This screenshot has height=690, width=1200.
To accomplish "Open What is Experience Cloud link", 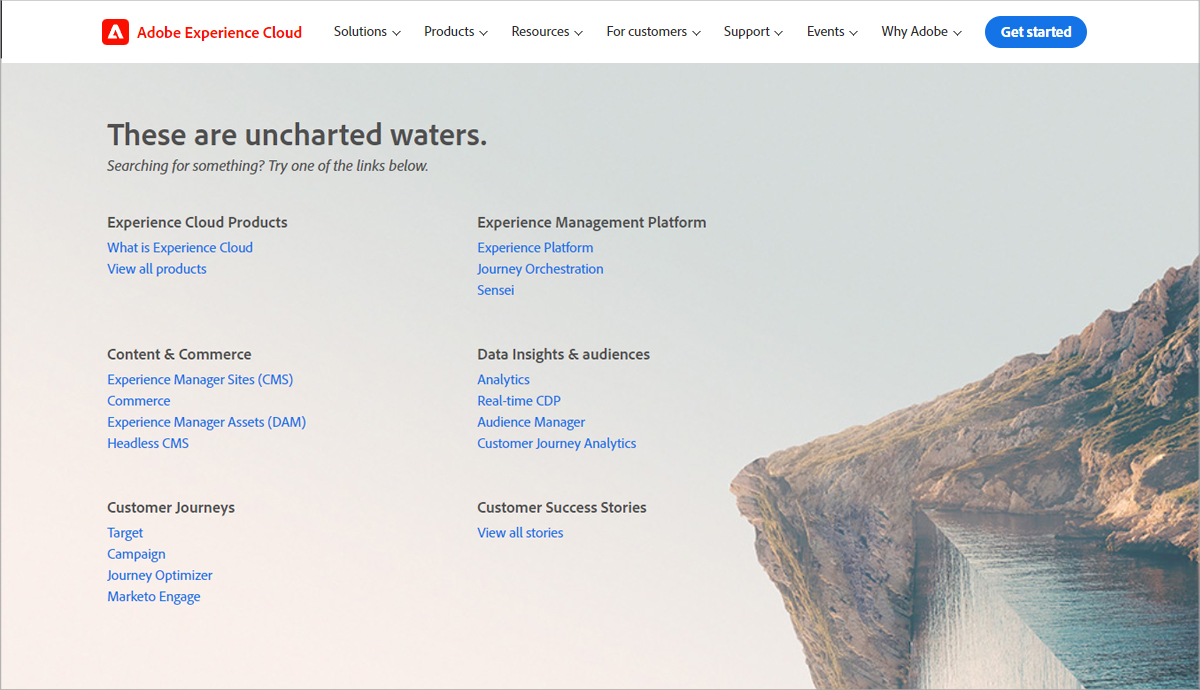I will click(180, 248).
